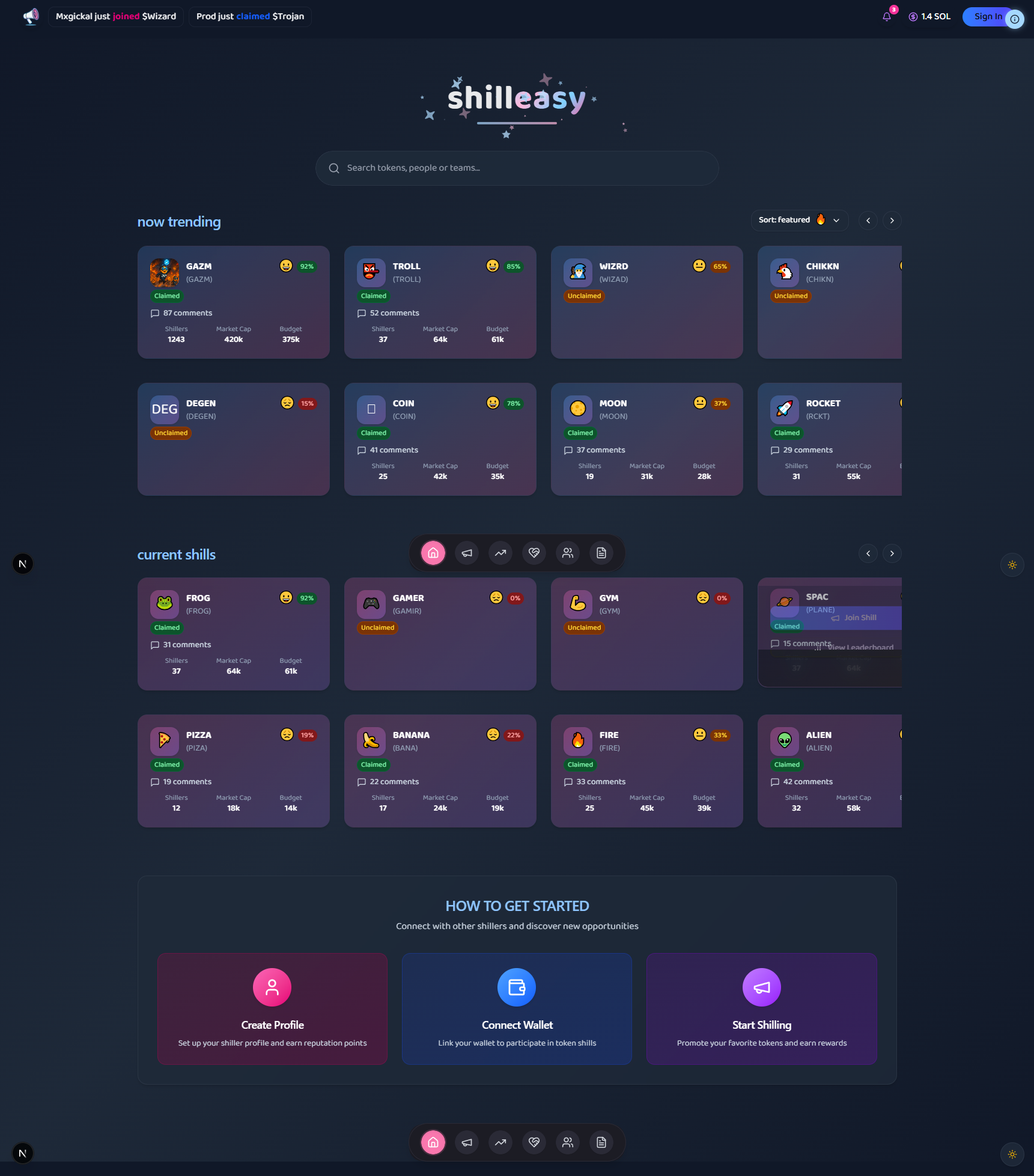Open the bottom nav handshake heart icon

click(534, 1142)
